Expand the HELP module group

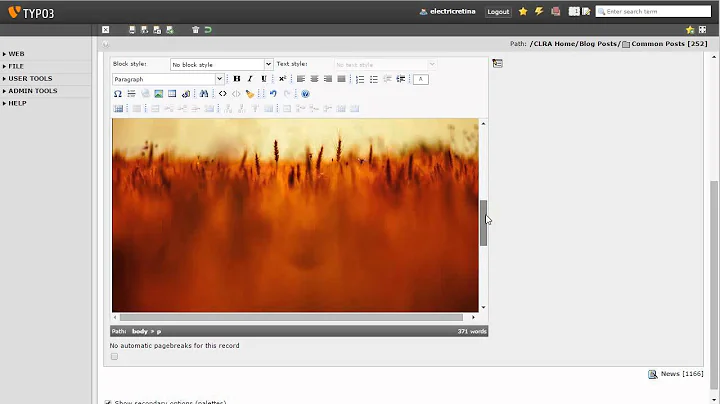click(x=17, y=103)
